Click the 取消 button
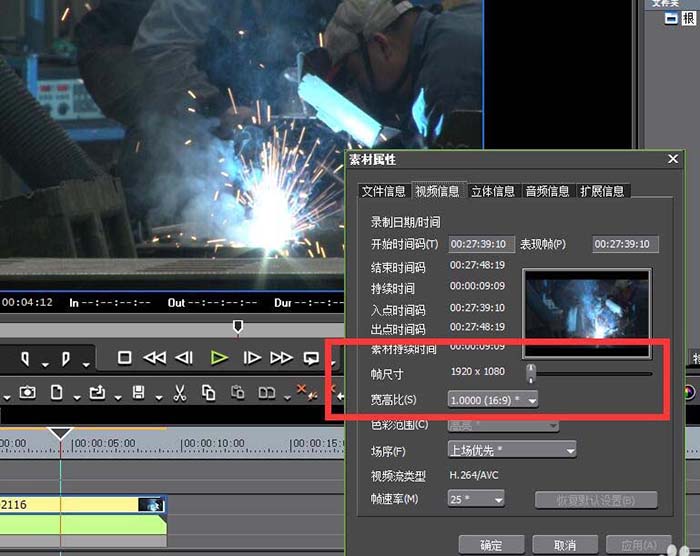 565,545
